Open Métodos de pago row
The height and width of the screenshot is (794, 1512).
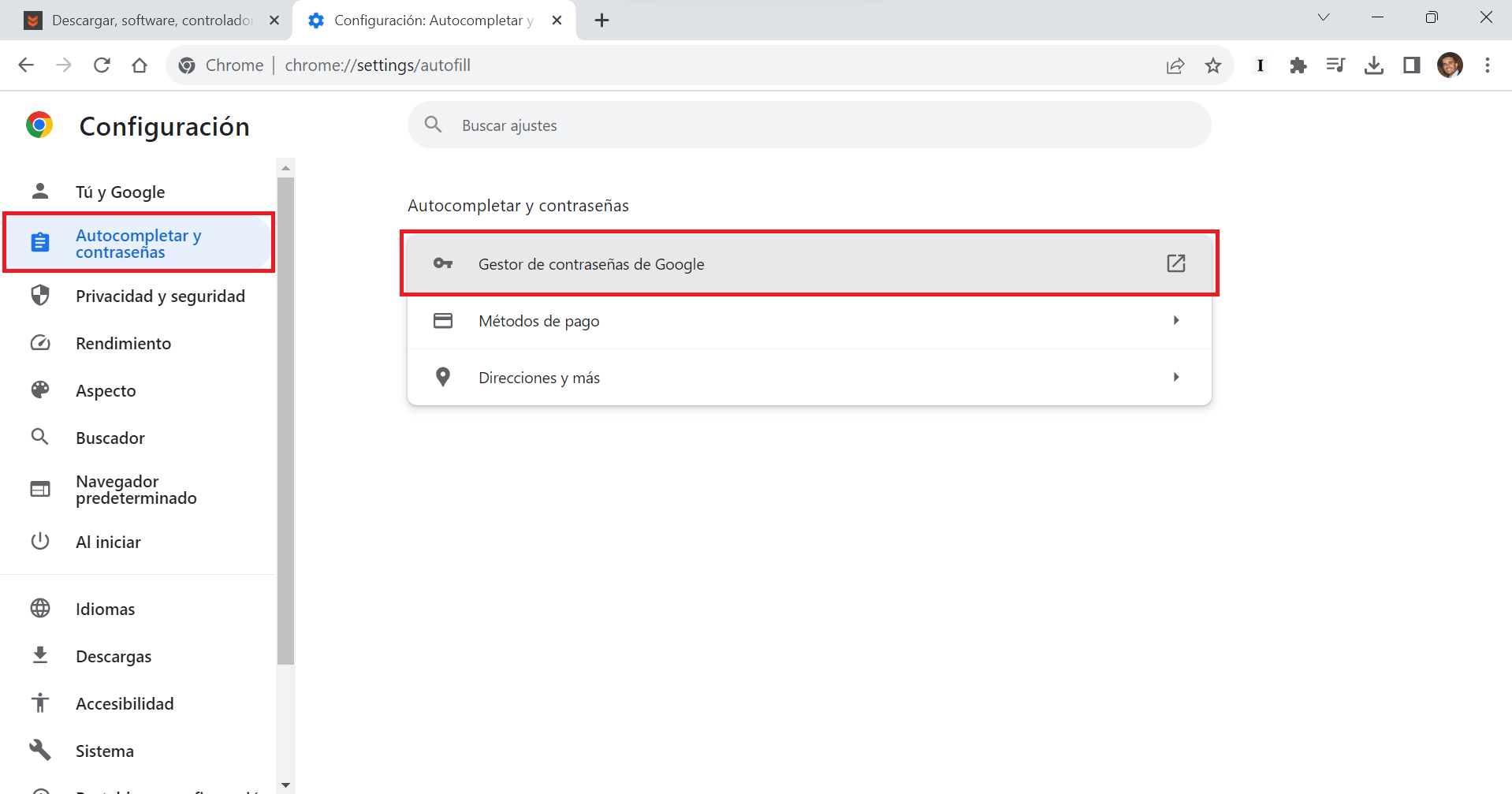coord(810,320)
